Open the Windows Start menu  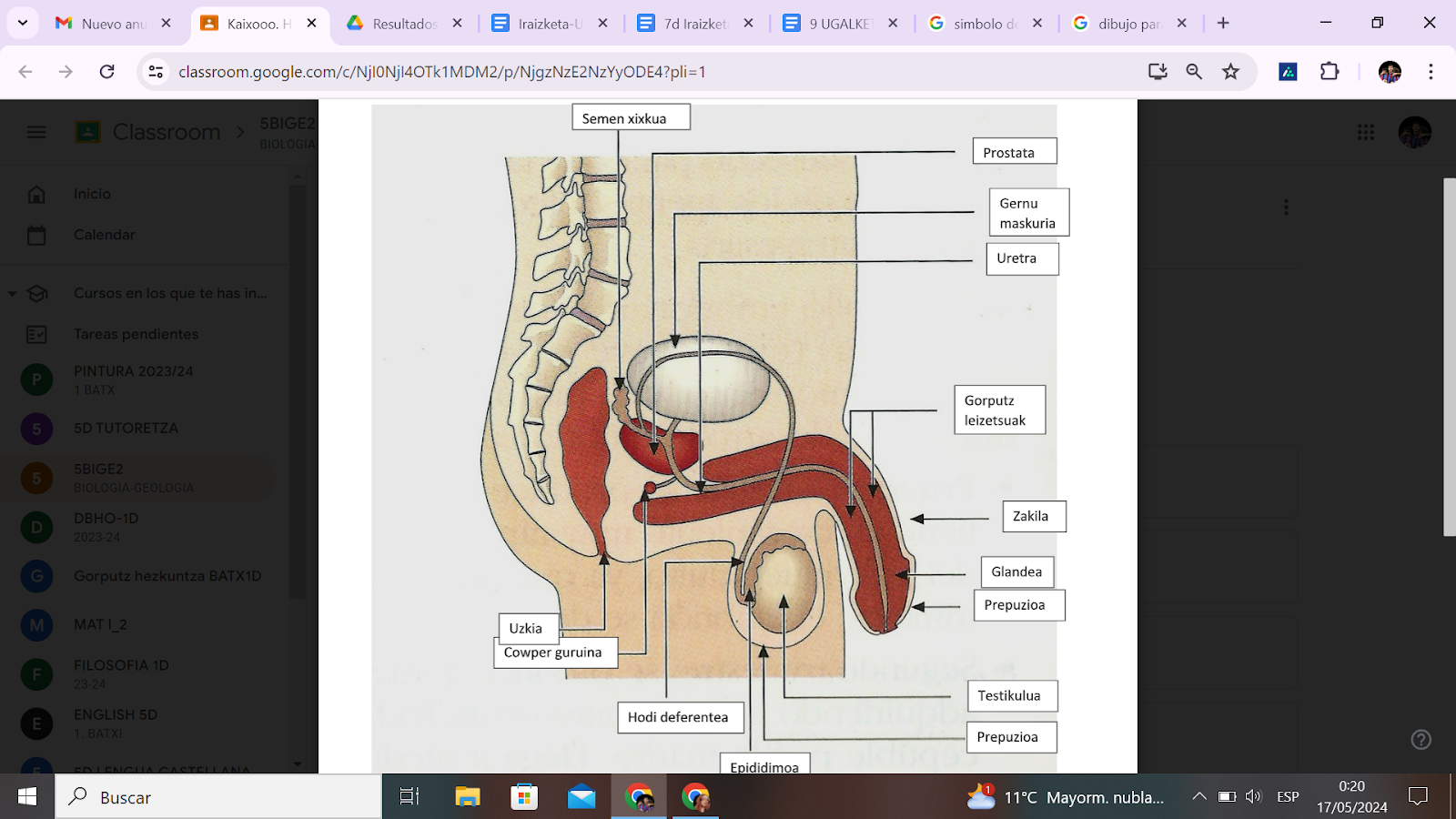click(x=27, y=797)
